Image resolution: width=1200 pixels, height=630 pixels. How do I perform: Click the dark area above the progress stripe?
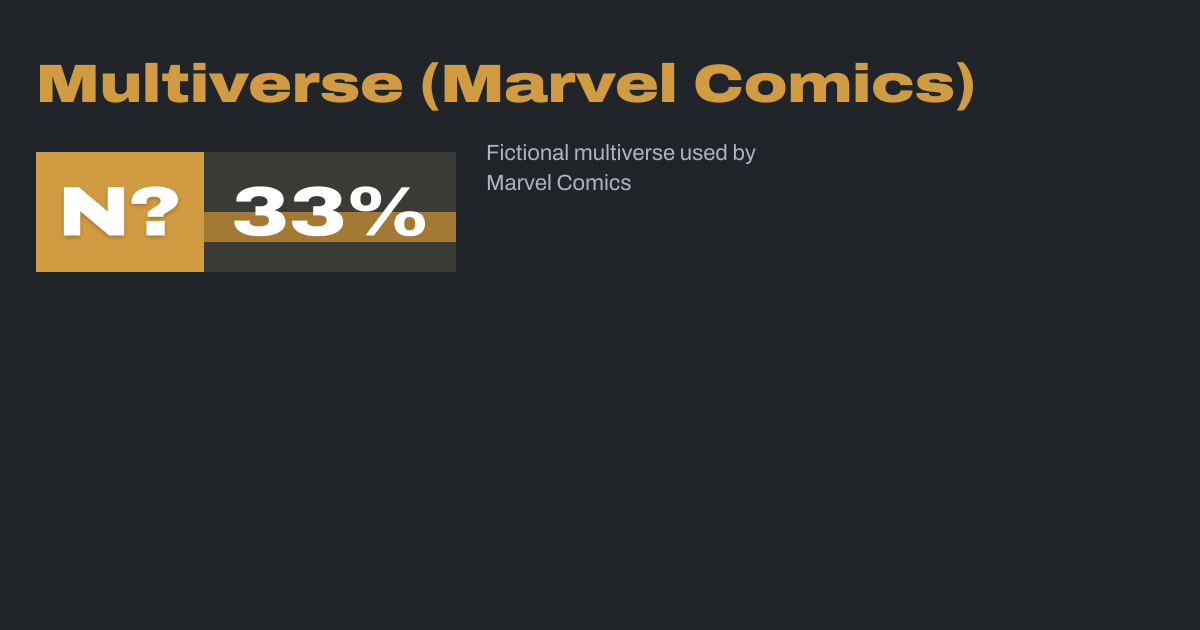pos(330,166)
